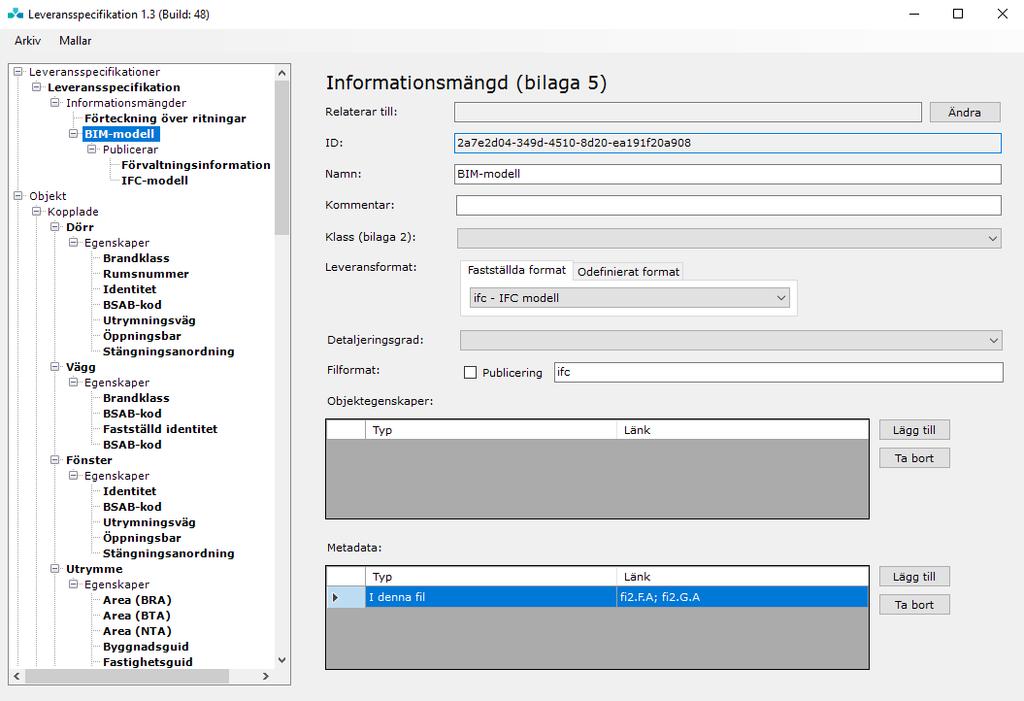The image size is (1024, 701).
Task: Select Förteckning över ritningar in tree
Action: 165,118
